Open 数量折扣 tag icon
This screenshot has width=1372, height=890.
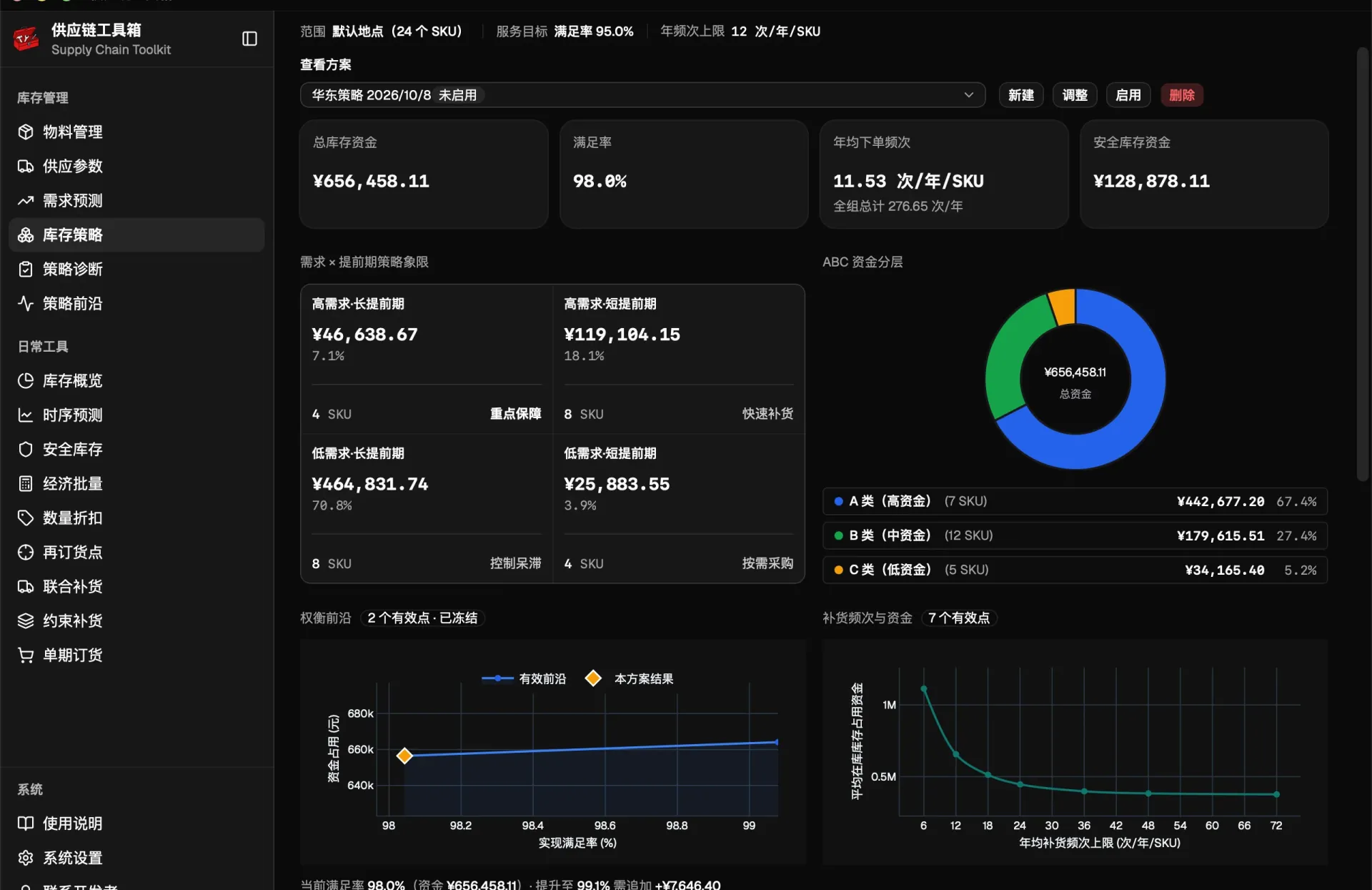26,518
